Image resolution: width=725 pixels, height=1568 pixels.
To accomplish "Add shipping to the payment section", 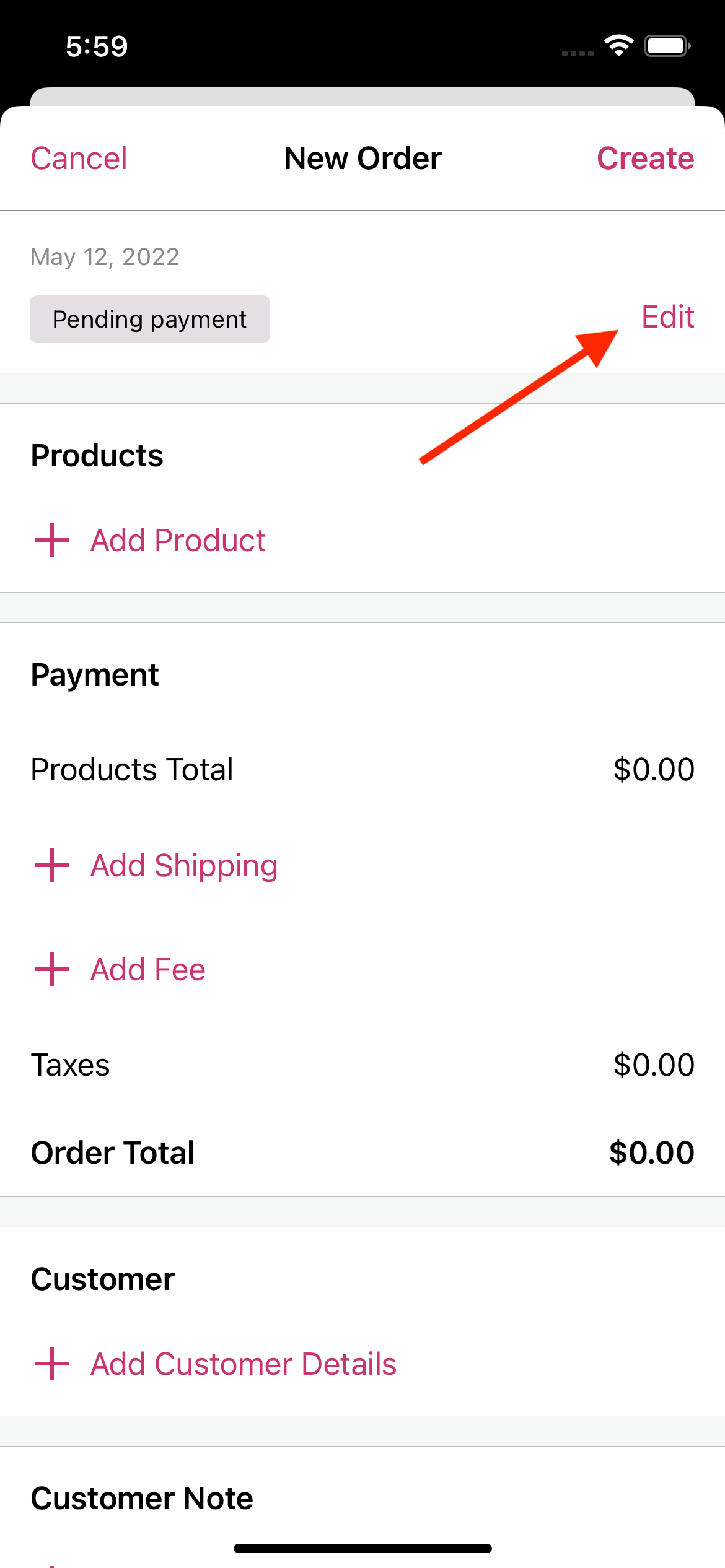I will click(183, 865).
